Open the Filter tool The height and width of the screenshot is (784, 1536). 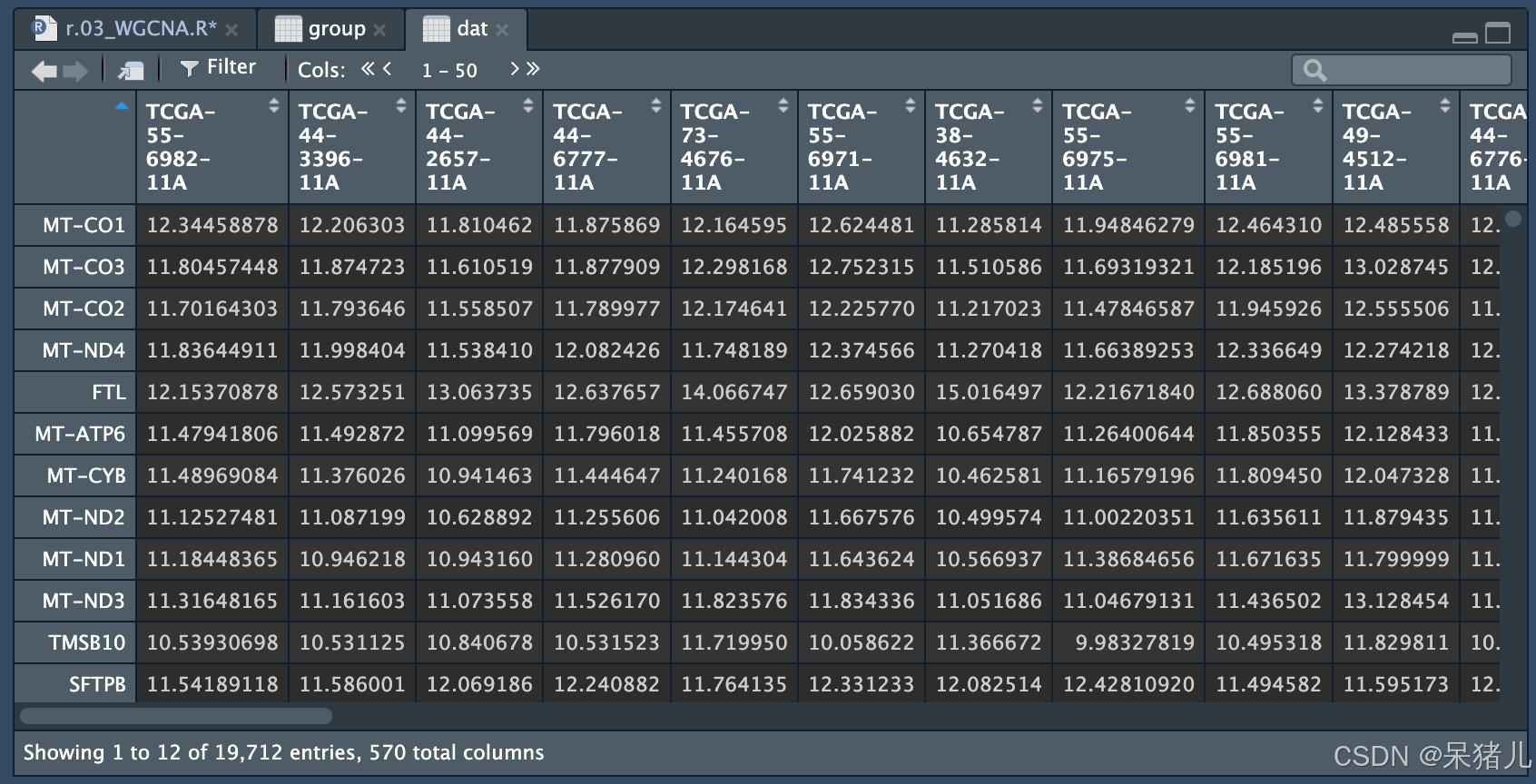(218, 67)
